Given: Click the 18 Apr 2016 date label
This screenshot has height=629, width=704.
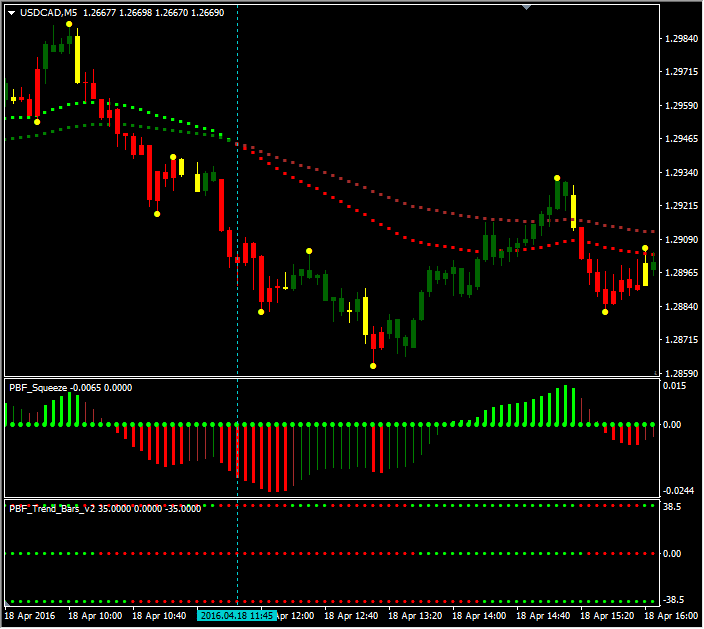Looking at the screenshot, I should click(30, 616).
